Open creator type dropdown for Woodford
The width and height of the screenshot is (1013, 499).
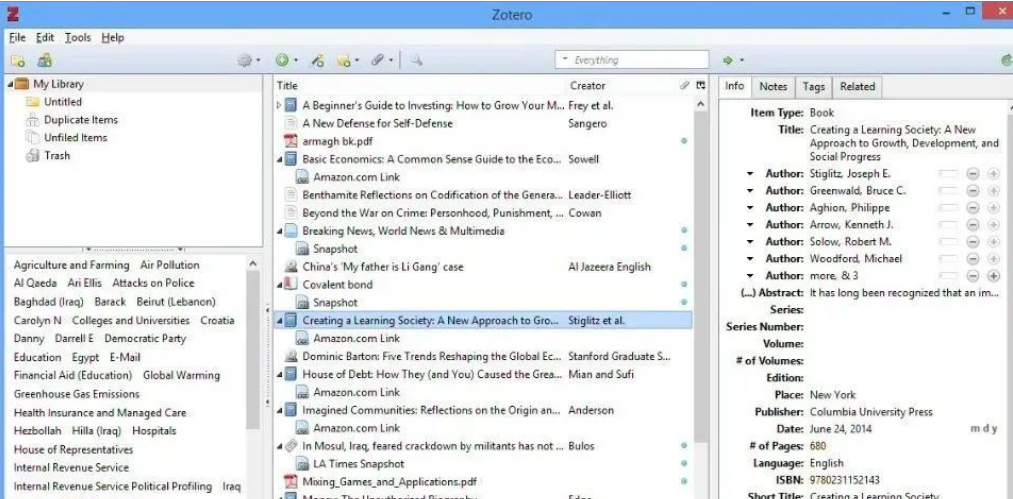coord(750,259)
